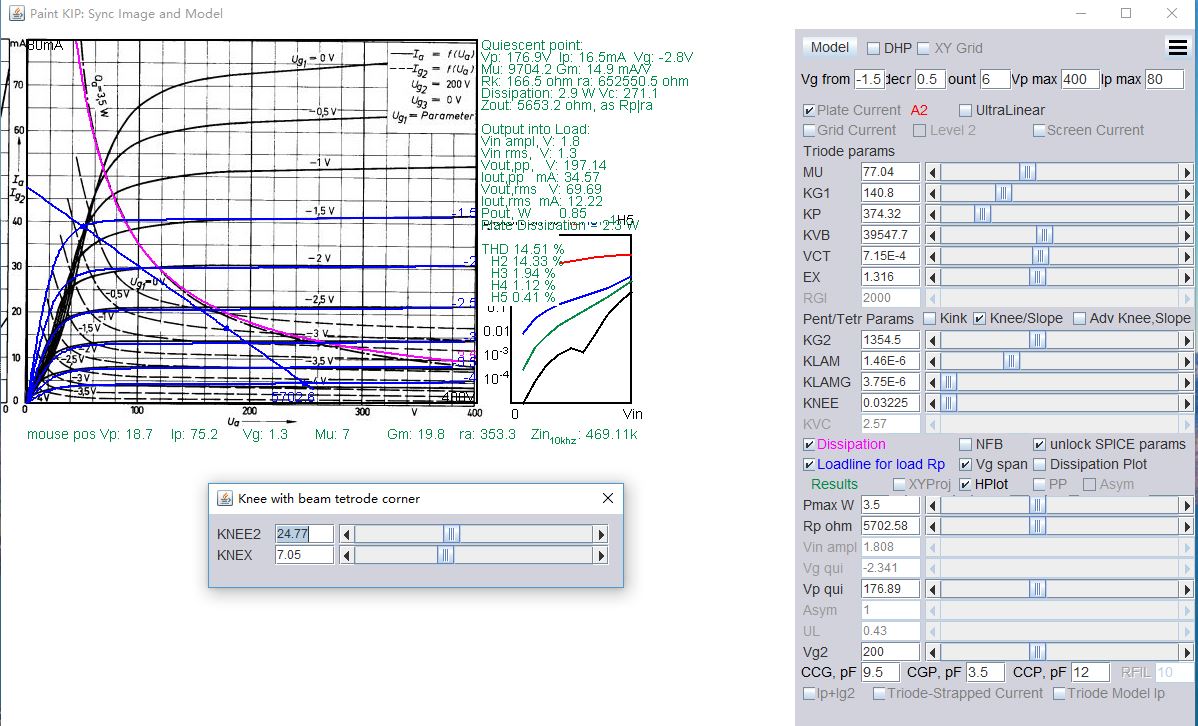
Task: Click KVB slider left arrow
Action: pyautogui.click(x=932, y=235)
